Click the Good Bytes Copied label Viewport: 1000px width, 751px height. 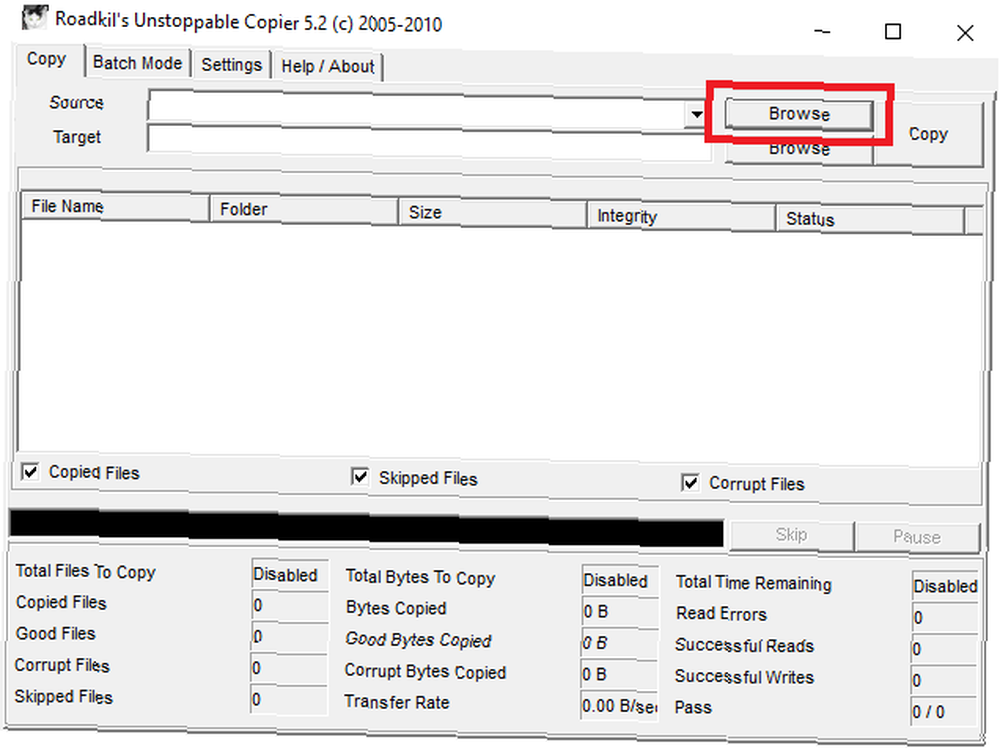[x=418, y=639]
